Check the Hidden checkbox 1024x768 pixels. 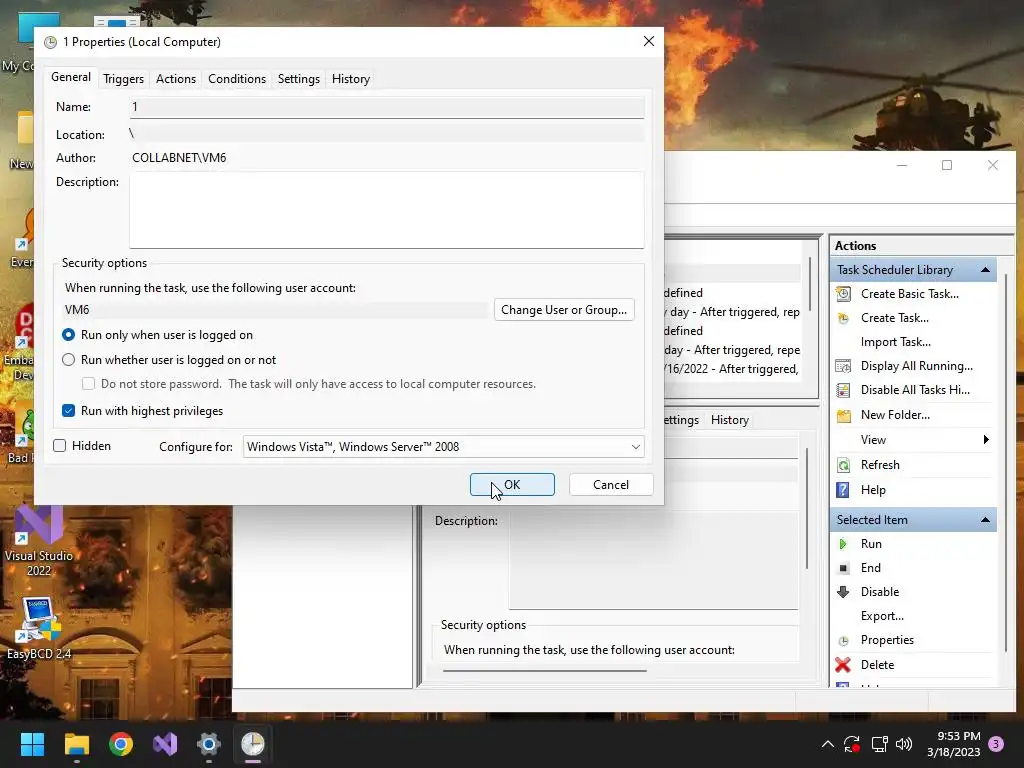(59, 446)
